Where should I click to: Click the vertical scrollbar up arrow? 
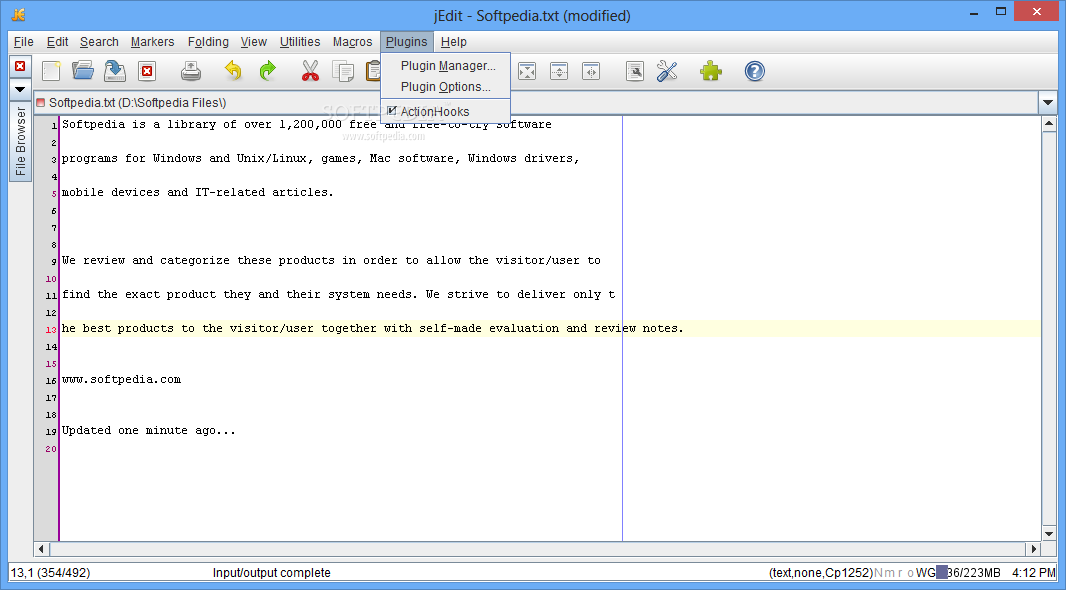(1048, 124)
